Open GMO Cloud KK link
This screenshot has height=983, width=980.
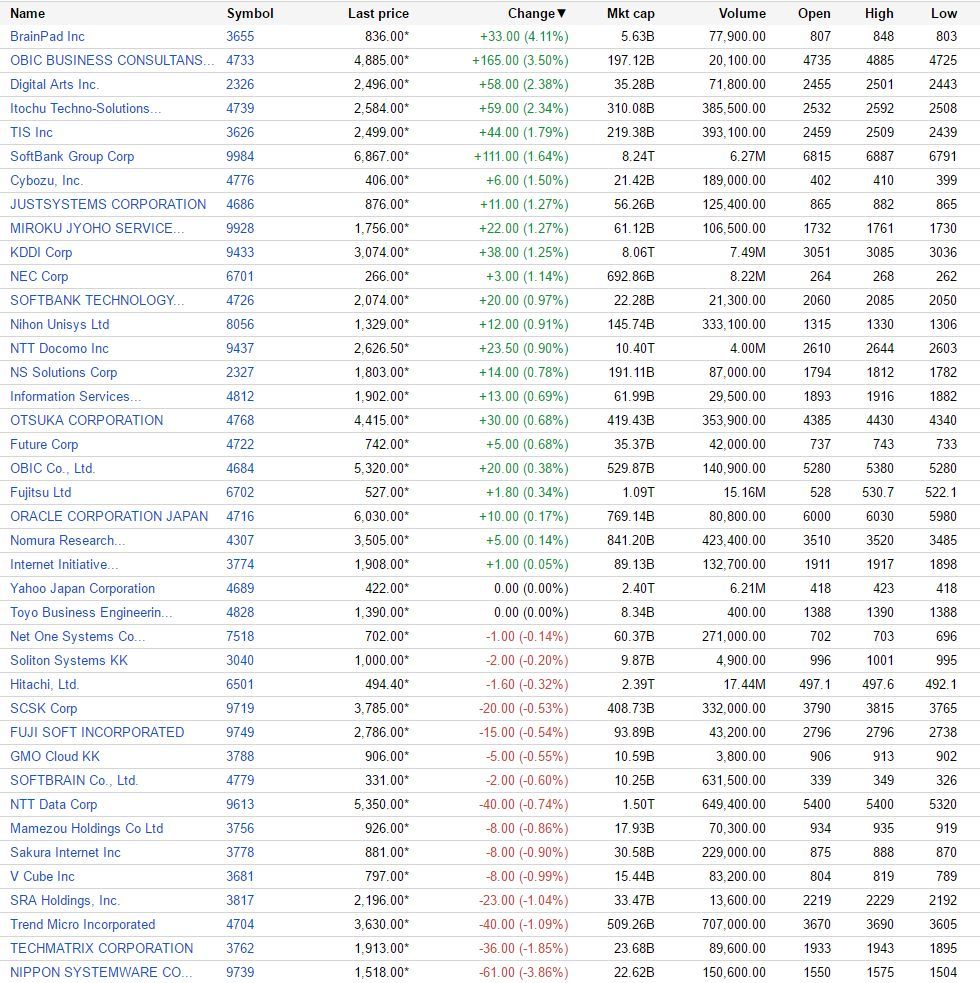click(x=55, y=757)
